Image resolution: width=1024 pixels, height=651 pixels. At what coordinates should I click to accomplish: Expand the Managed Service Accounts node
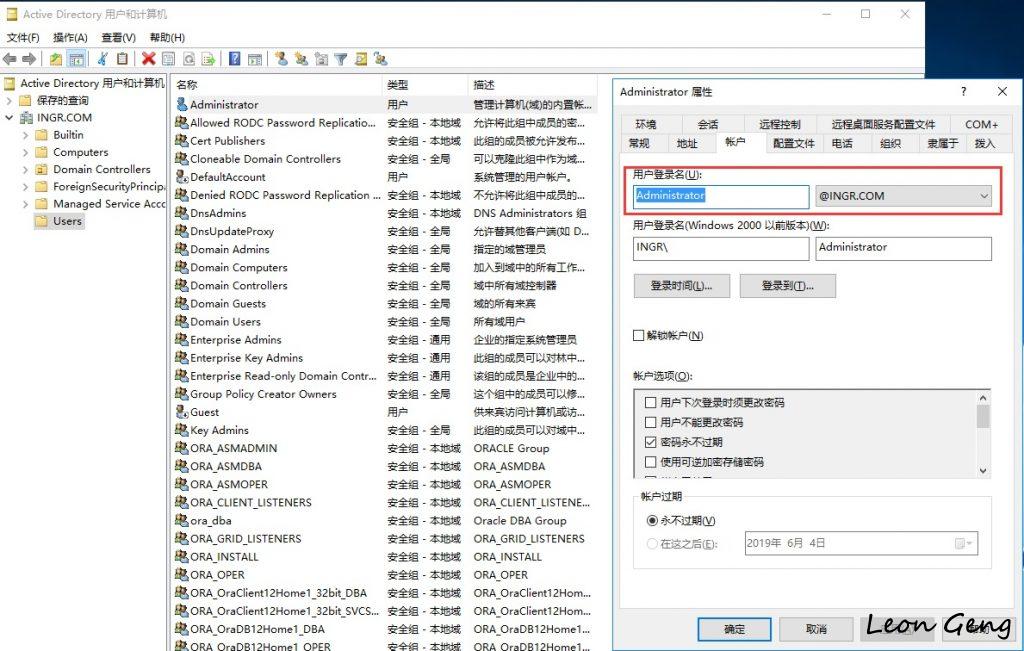point(25,204)
